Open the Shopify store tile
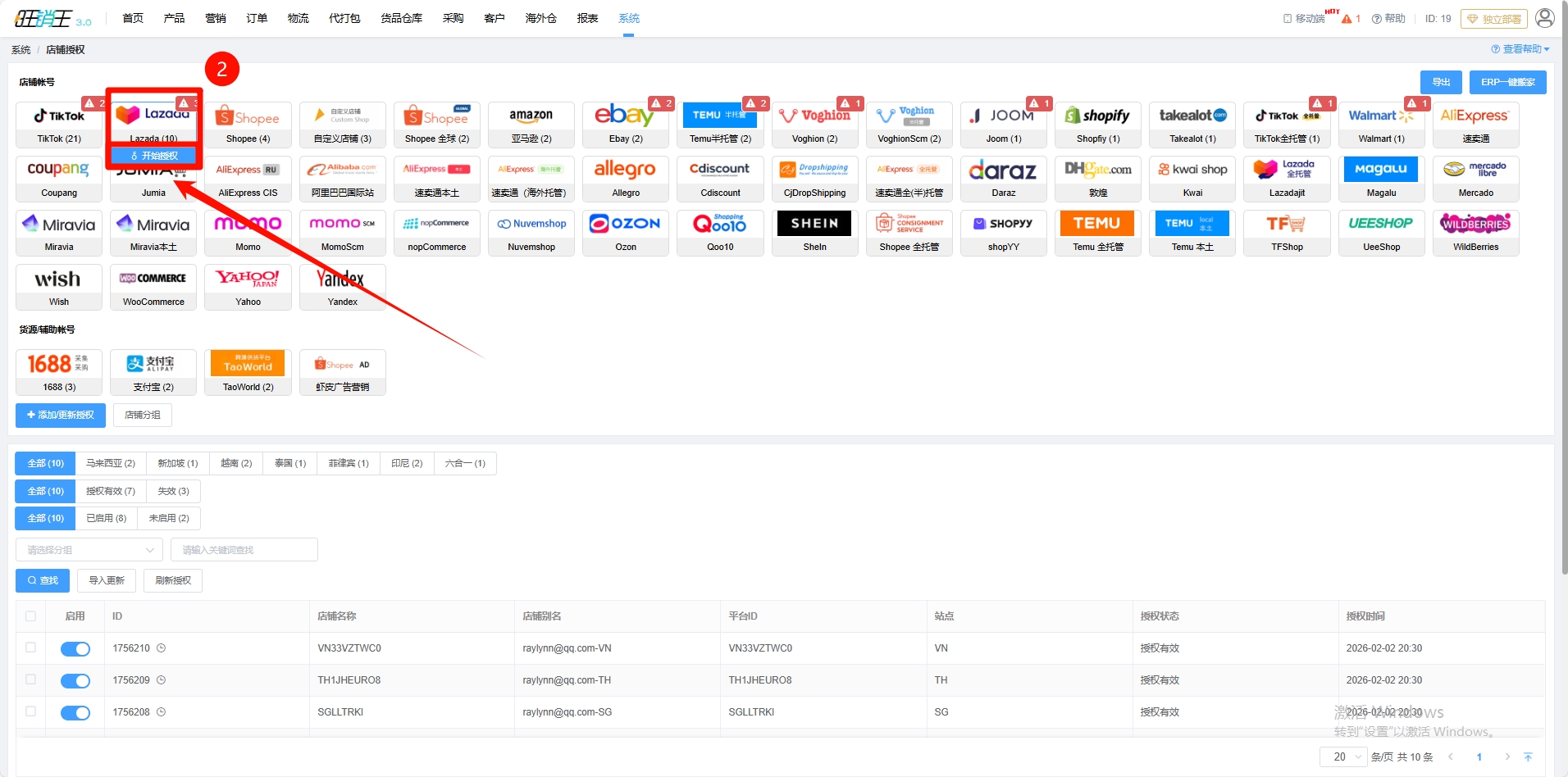 pyautogui.click(x=1097, y=124)
